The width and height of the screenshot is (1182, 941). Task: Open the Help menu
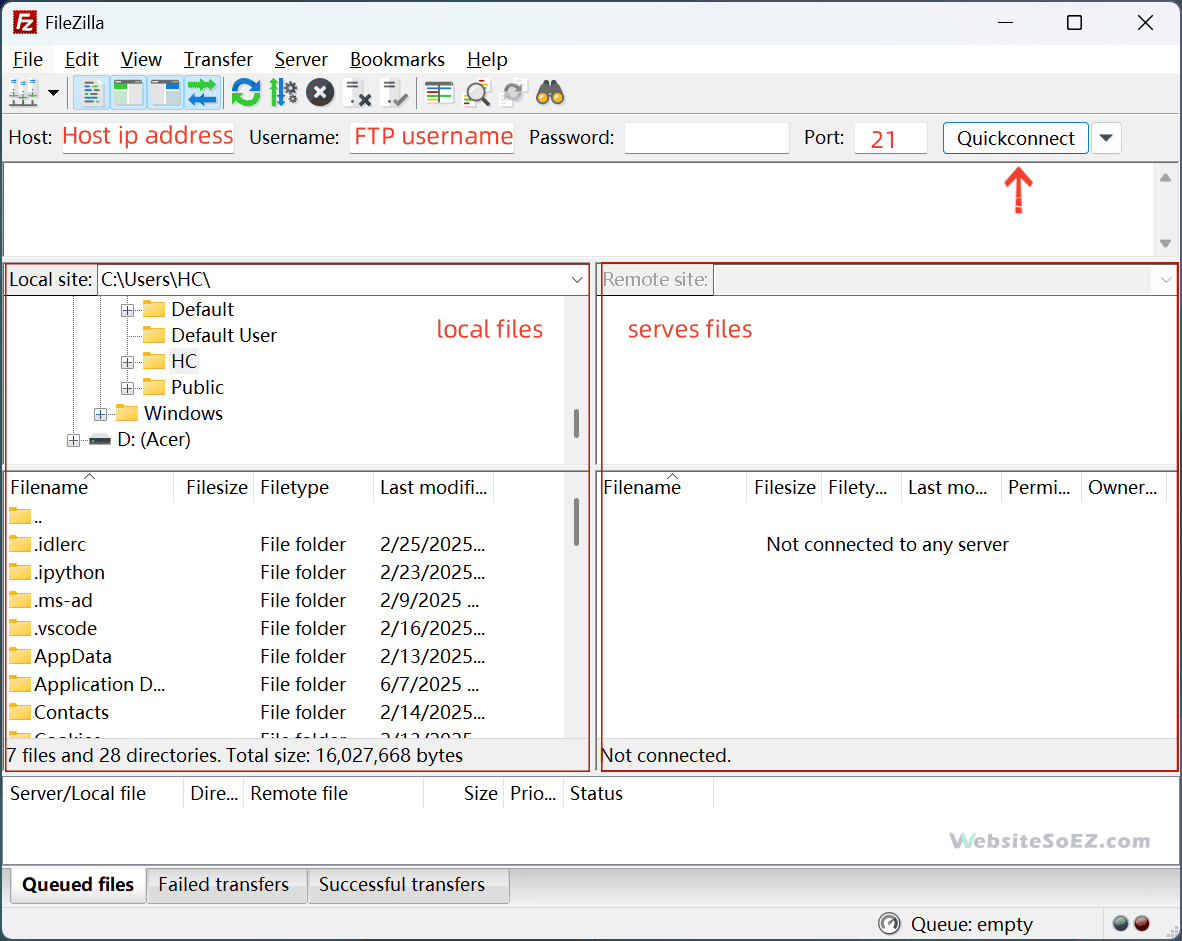coord(487,60)
